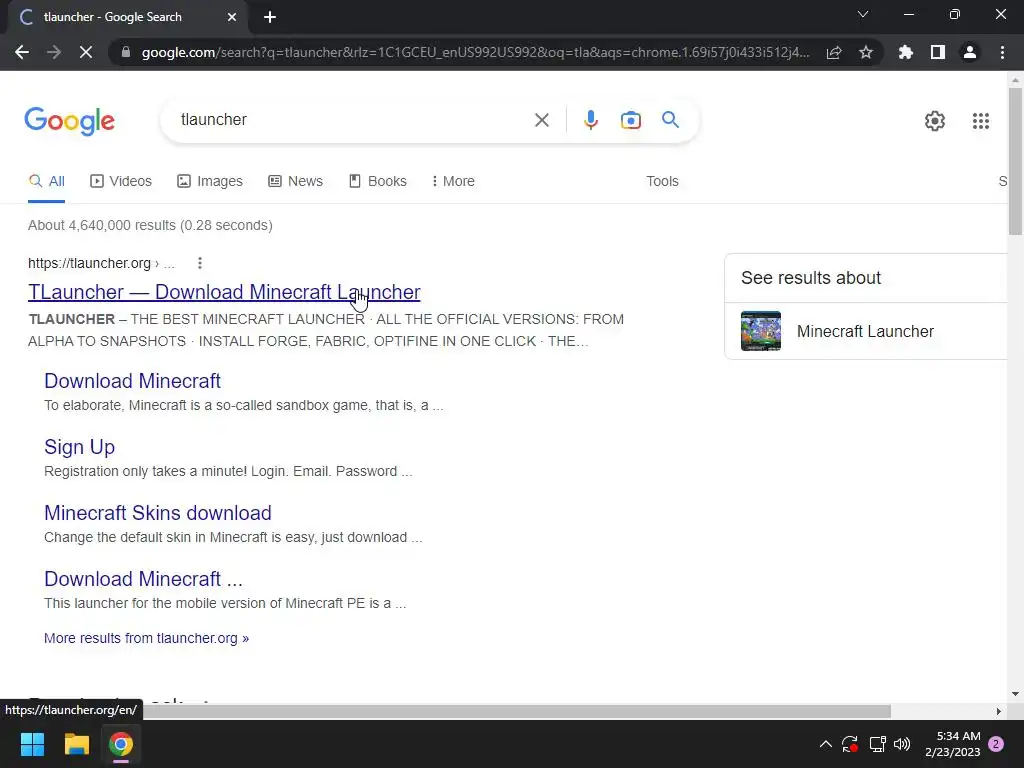Screen dimensions: 1024x768
Task: Clear the search box text
Action: (541, 120)
